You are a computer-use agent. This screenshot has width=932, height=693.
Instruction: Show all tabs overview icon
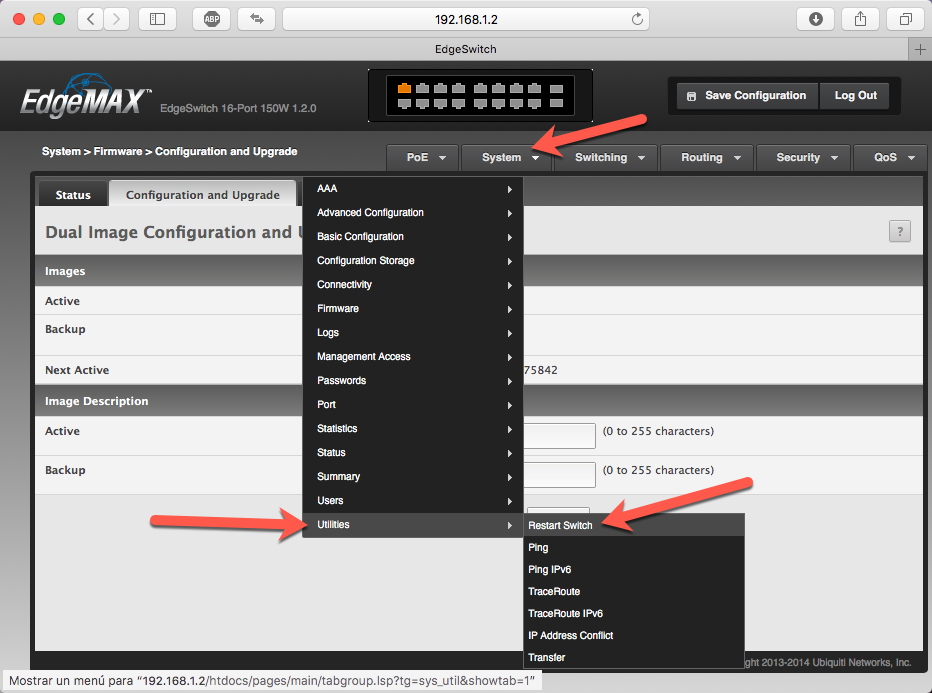click(x=905, y=19)
